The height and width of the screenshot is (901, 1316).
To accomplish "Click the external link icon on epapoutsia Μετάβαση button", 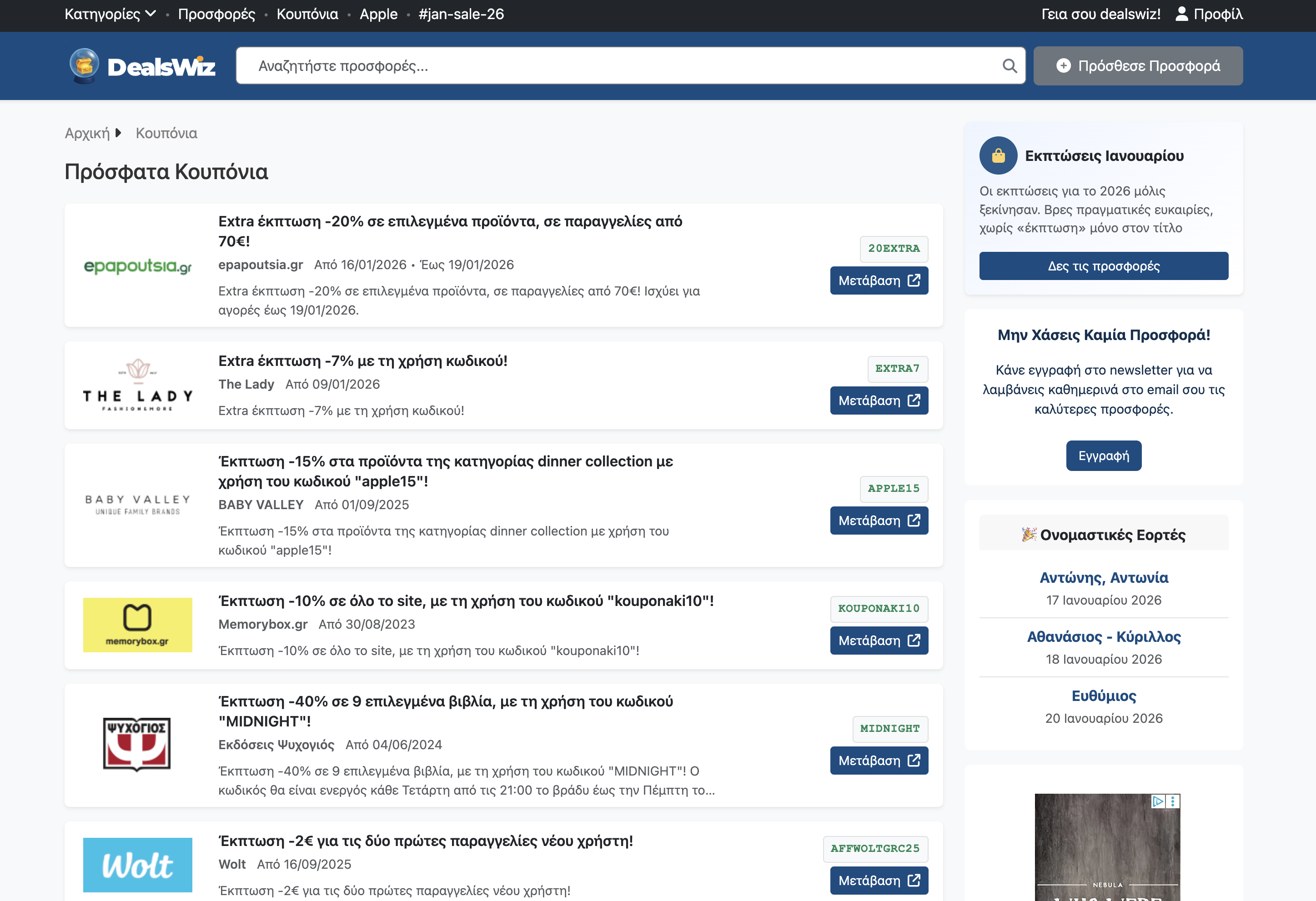I will (914, 280).
